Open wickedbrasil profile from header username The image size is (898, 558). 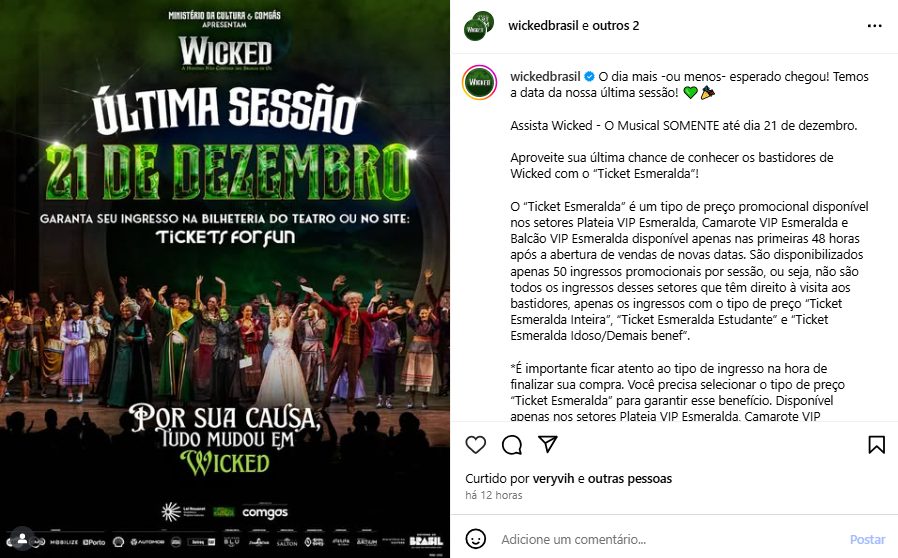543,26
